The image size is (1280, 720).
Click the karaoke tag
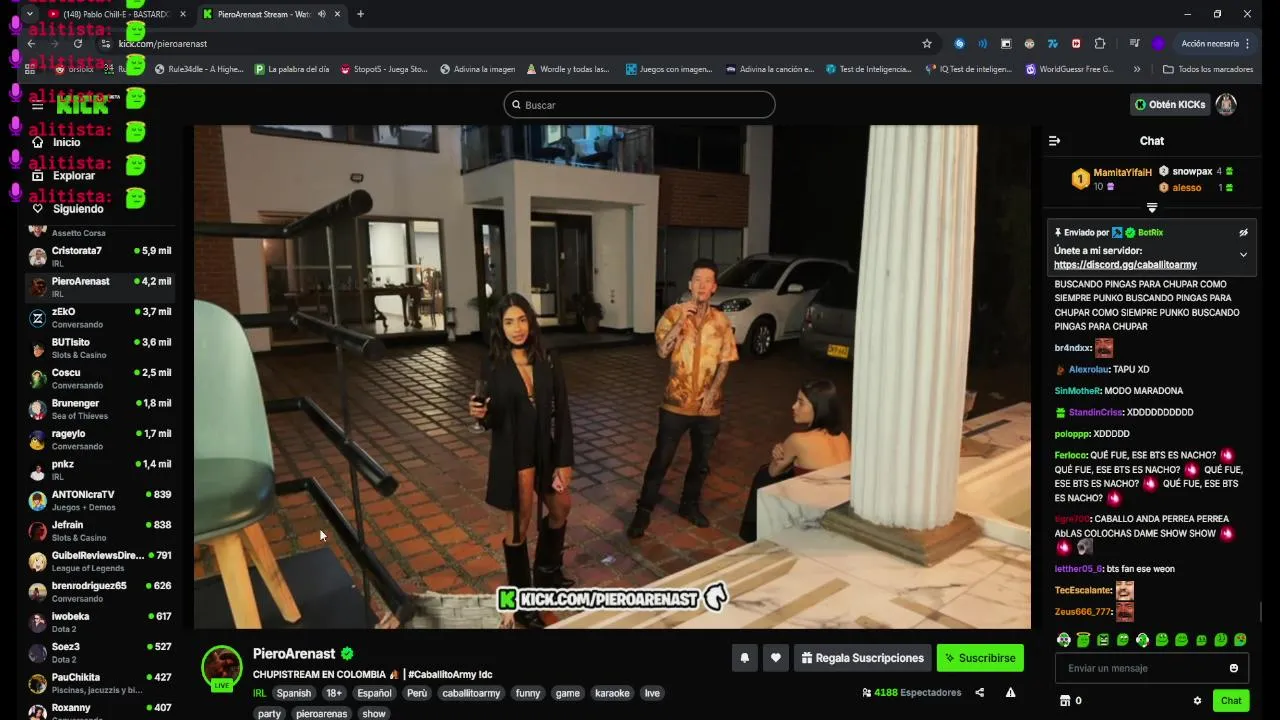tap(612, 693)
